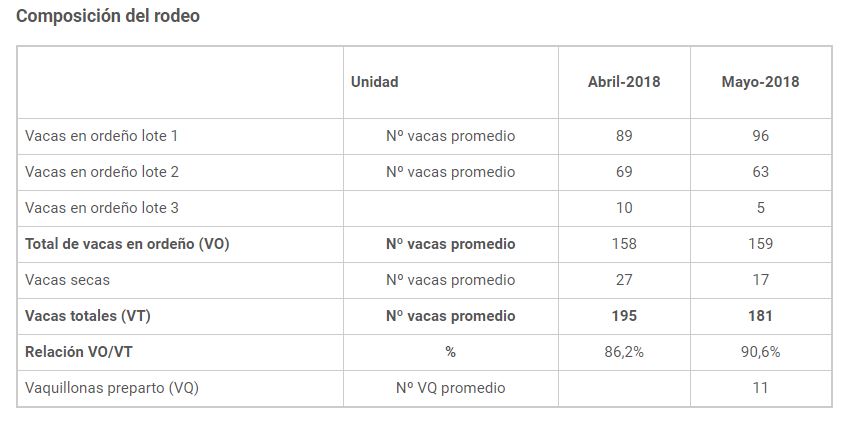Click 'Vaquillonas preparto (VQ)' row label
This screenshot has height=425, width=855.
(x=112, y=388)
